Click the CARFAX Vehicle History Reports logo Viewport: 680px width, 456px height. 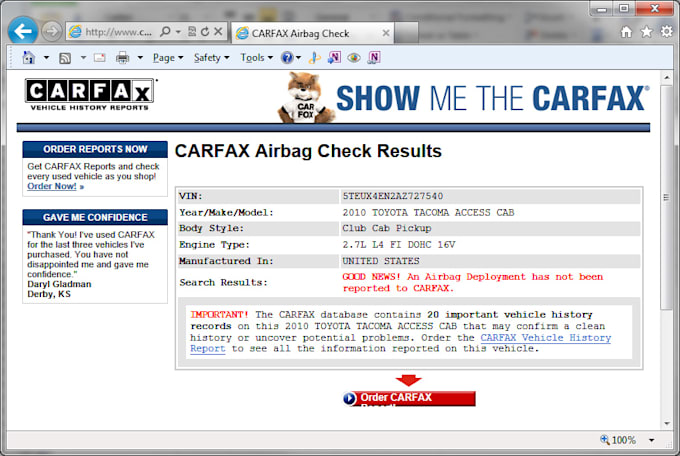coord(89,94)
